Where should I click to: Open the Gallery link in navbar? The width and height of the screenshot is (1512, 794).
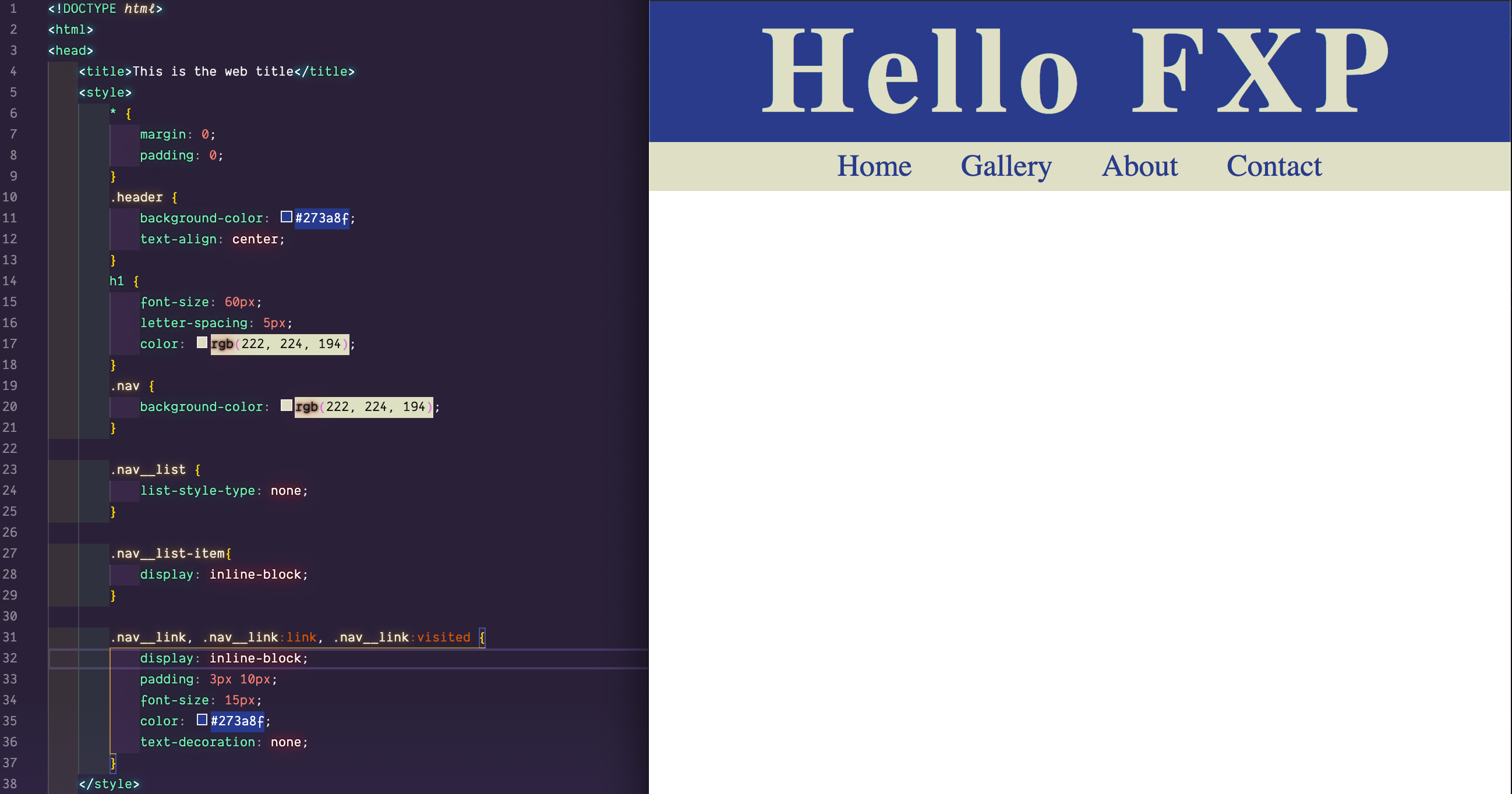[1006, 166]
